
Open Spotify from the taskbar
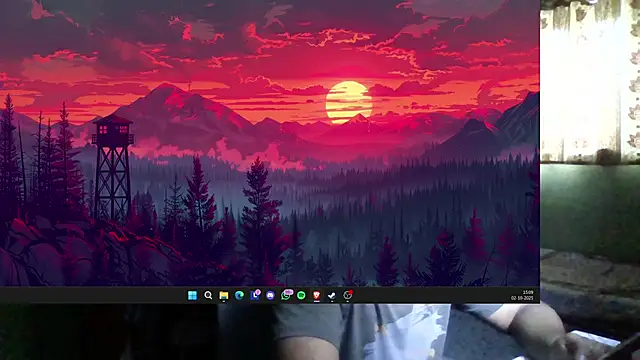click(301, 295)
